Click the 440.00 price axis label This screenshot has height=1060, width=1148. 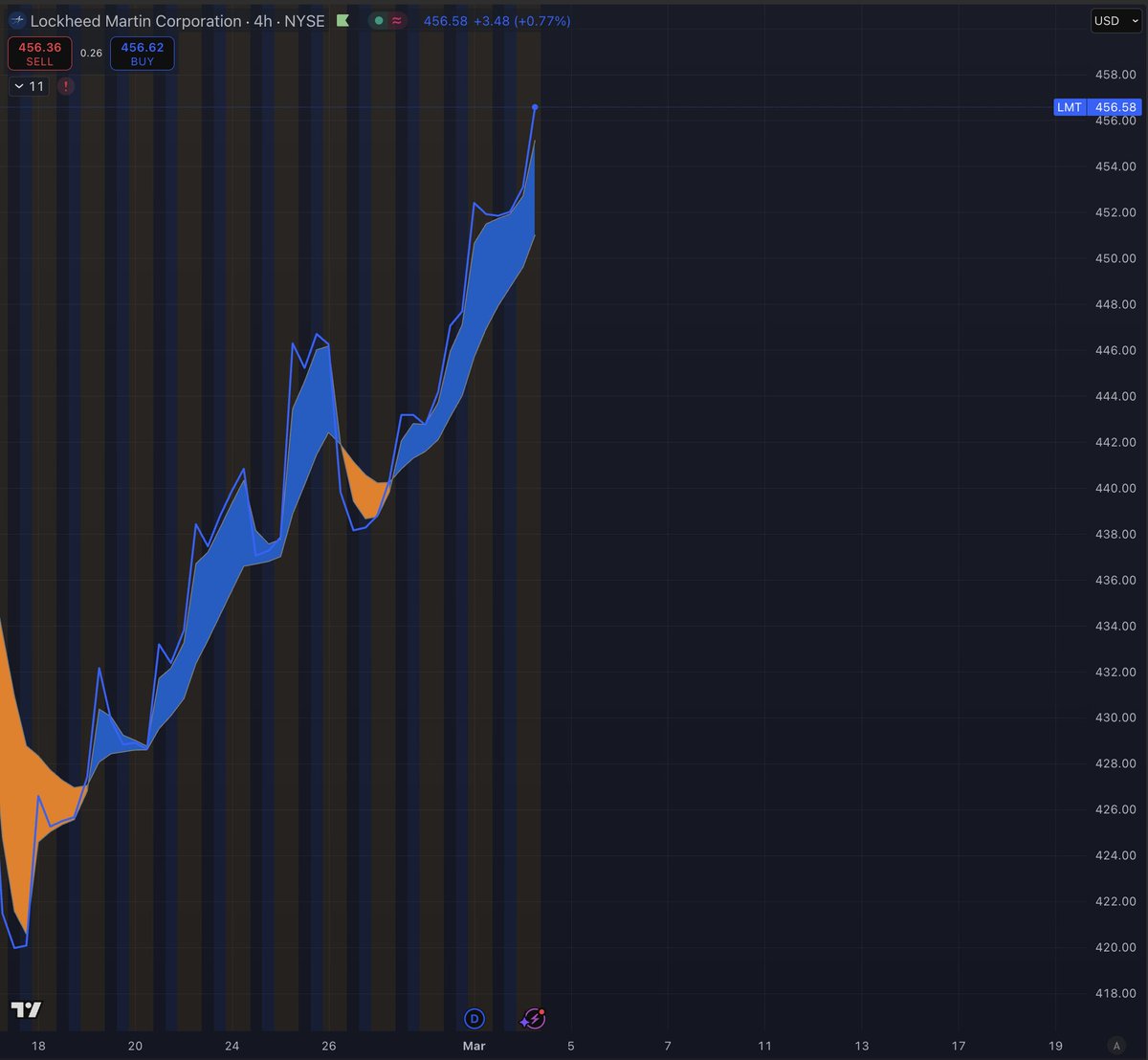(1115, 488)
